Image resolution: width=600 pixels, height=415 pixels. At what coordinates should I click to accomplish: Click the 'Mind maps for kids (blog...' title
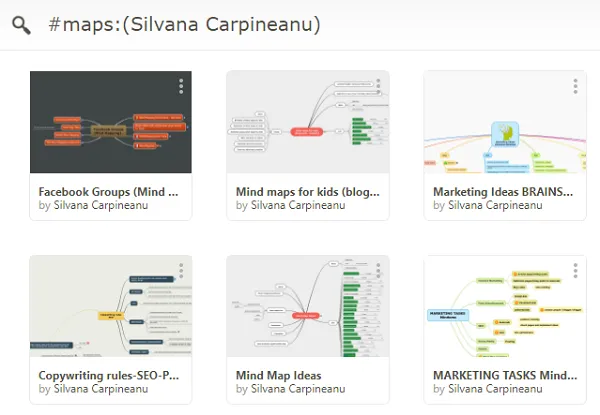click(x=308, y=192)
